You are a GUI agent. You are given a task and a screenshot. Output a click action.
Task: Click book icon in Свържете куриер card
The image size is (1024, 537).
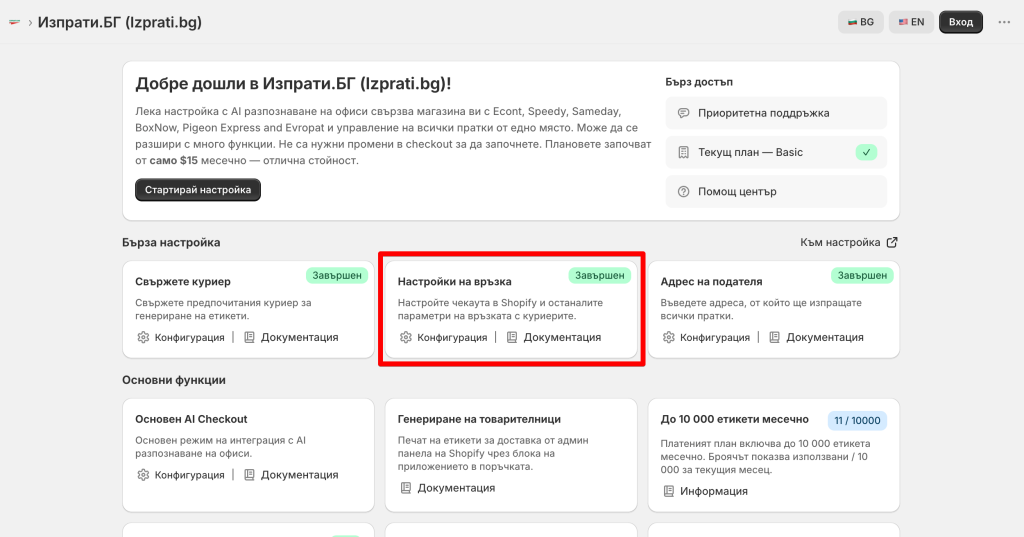(249, 337)
